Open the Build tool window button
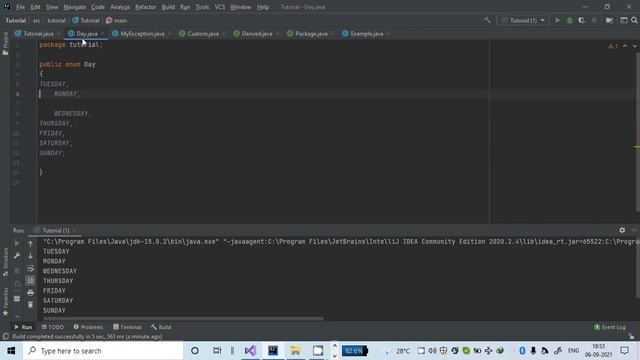640x360 pixels. (161, 327)
